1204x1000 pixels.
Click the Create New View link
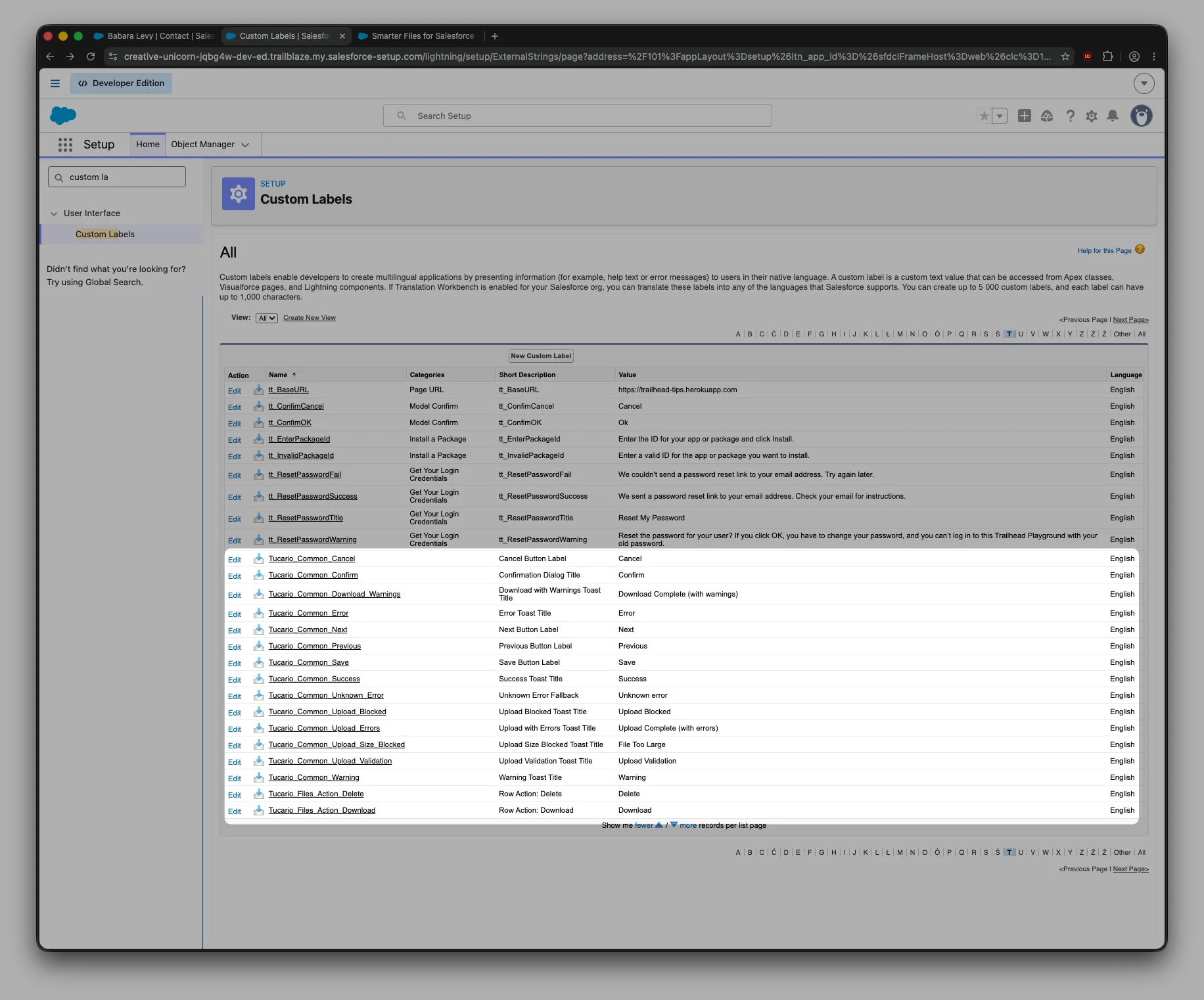(310, 318)
